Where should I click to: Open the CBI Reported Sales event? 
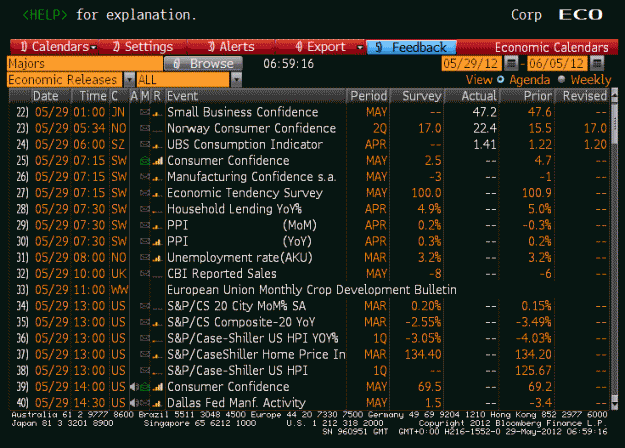click(222, 274)
